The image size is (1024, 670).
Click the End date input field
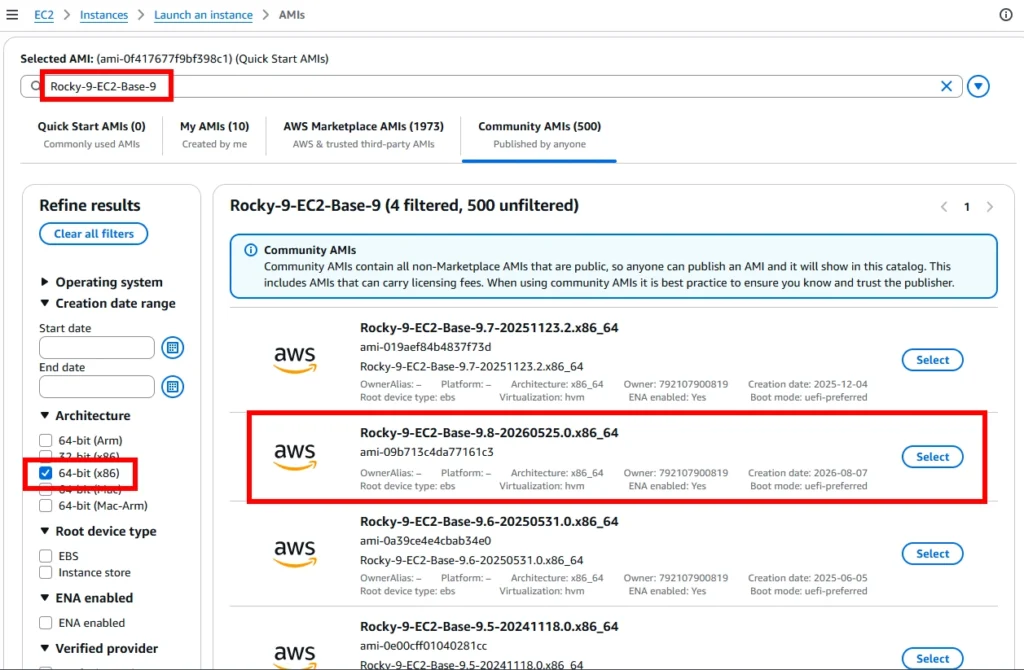coord(97,387)
